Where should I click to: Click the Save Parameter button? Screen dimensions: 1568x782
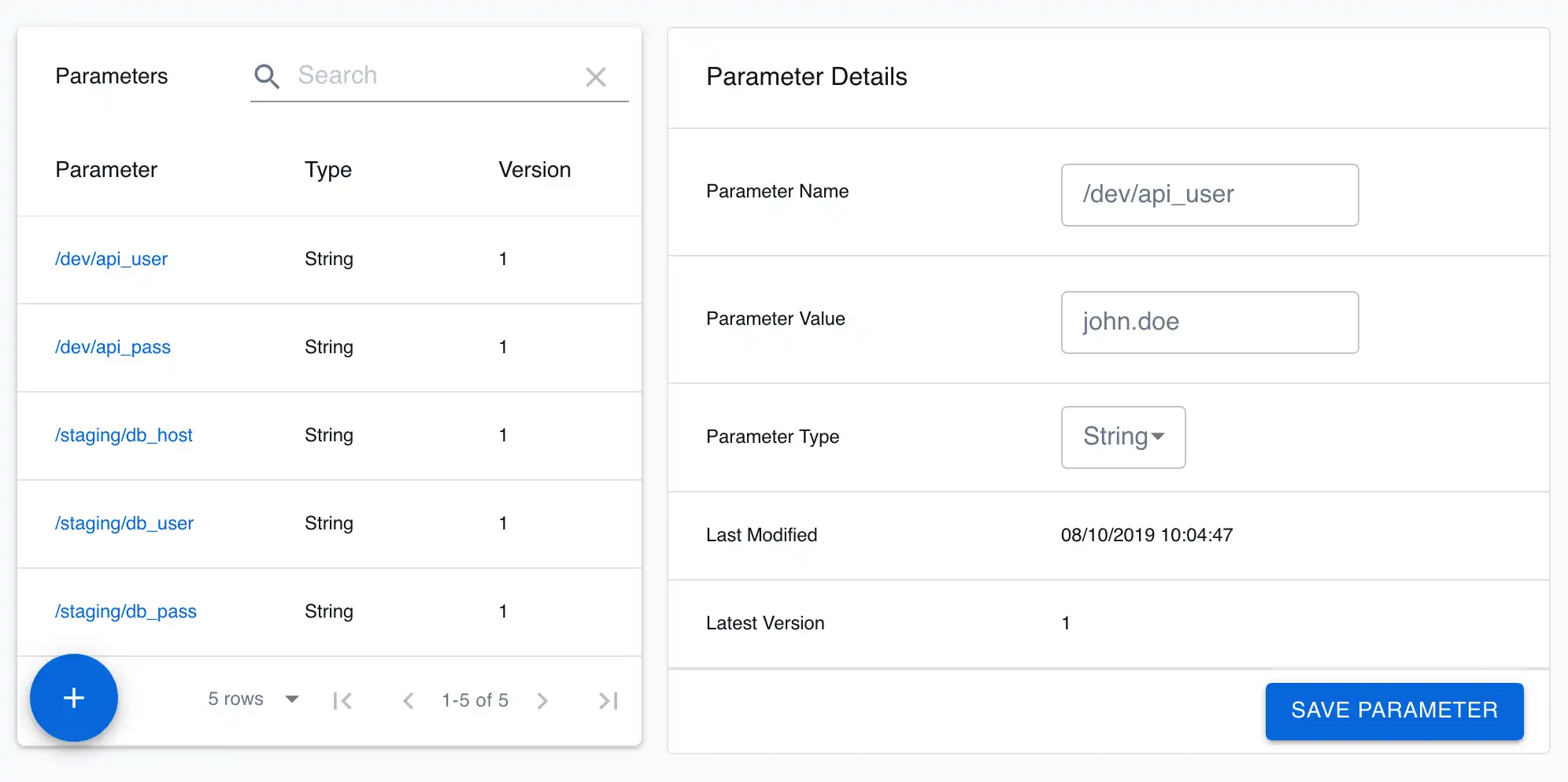1394,710
